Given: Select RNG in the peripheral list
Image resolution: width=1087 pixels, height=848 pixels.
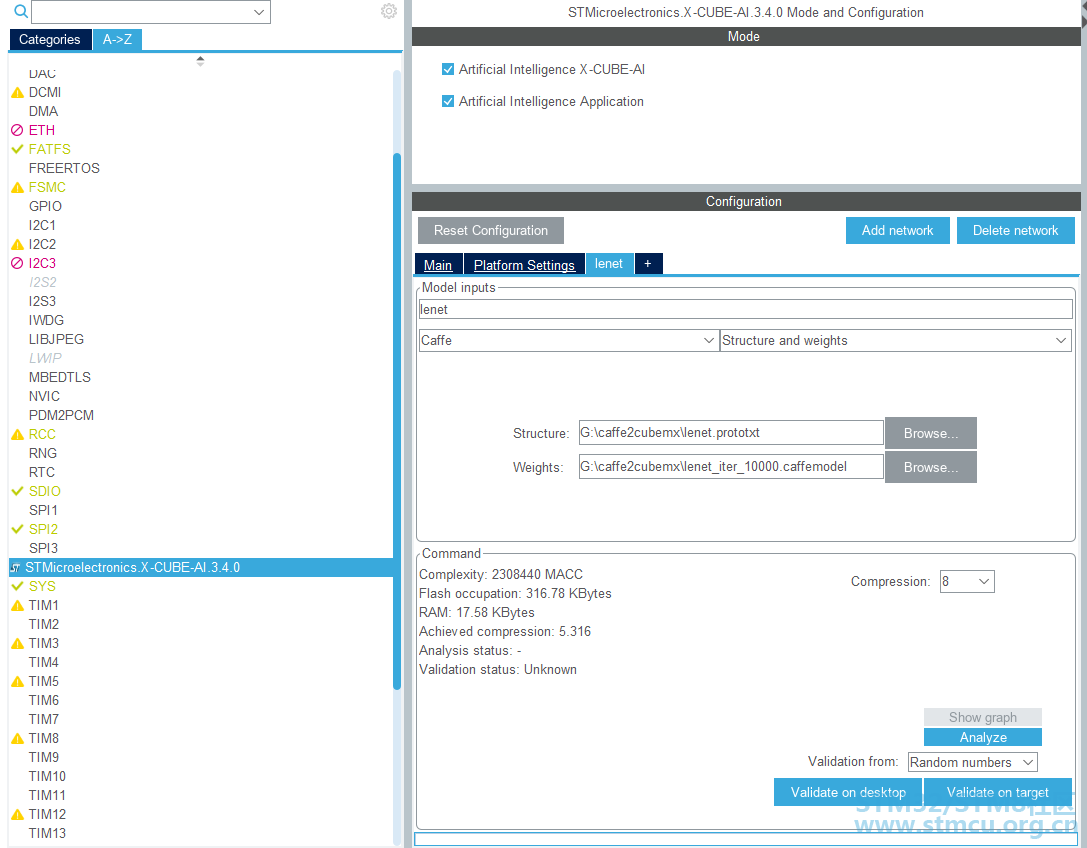Looking at the screenshot, I should click(43, 453).
